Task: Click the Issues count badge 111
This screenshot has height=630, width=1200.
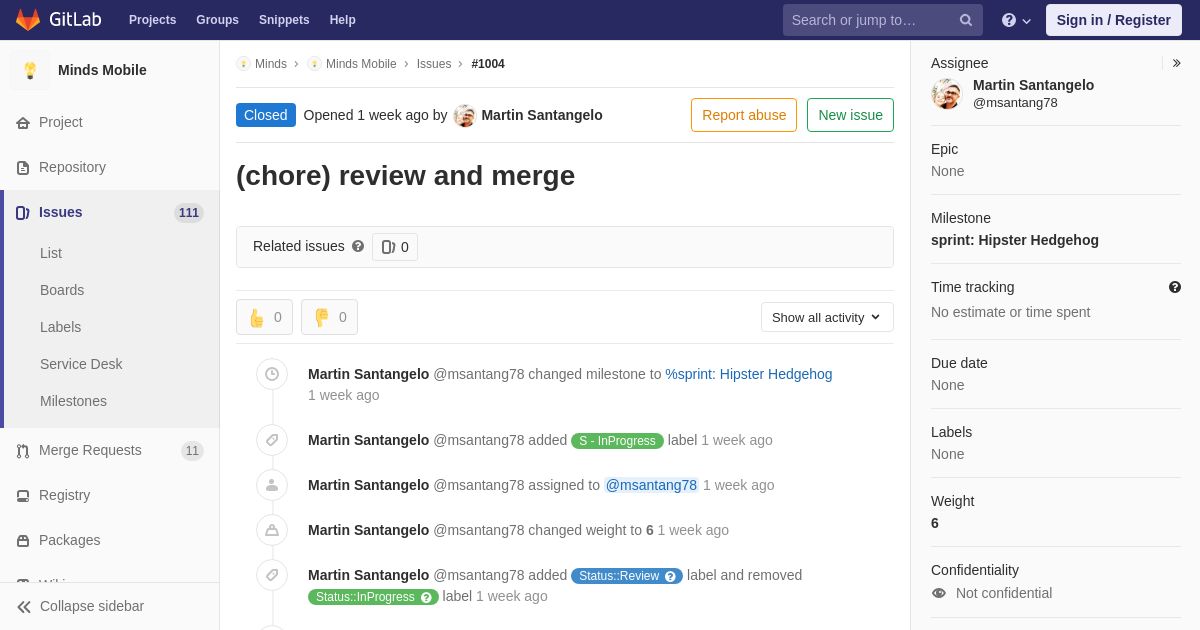Action: point(189,213)
